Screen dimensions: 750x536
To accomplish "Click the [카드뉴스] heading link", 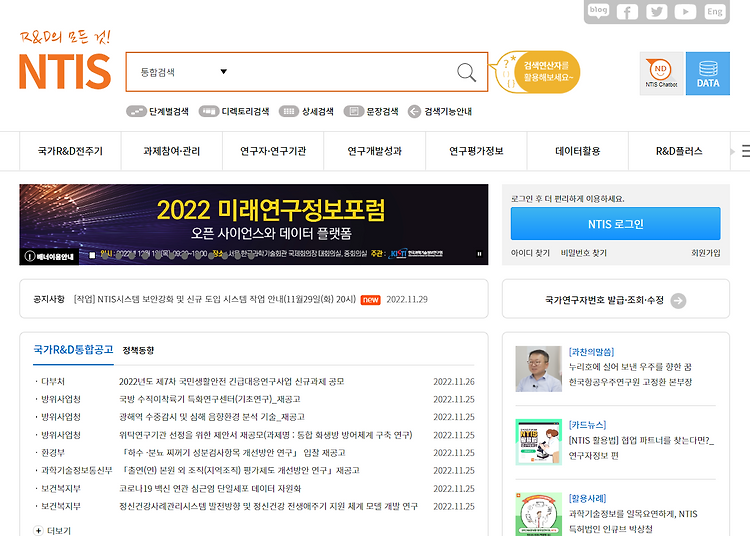I will click(587, 425).
